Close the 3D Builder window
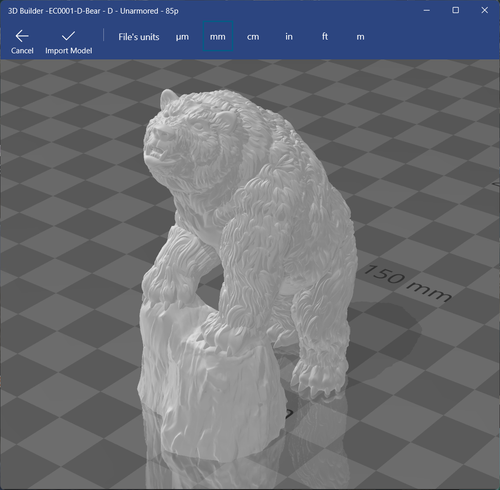 point(485,10)
